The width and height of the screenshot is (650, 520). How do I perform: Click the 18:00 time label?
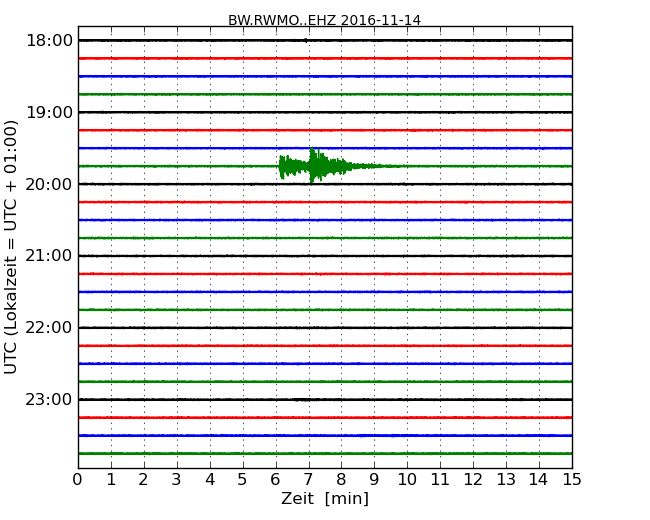[x=49, y=41]
